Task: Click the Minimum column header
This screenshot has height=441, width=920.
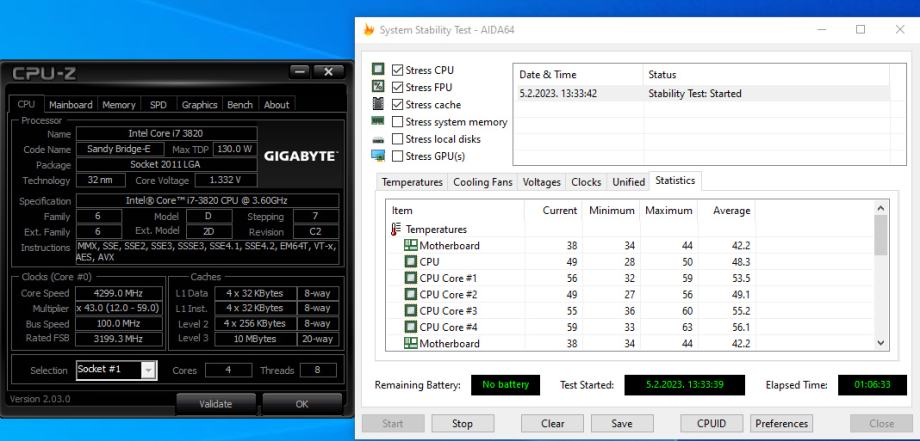Action: (611, 211)
